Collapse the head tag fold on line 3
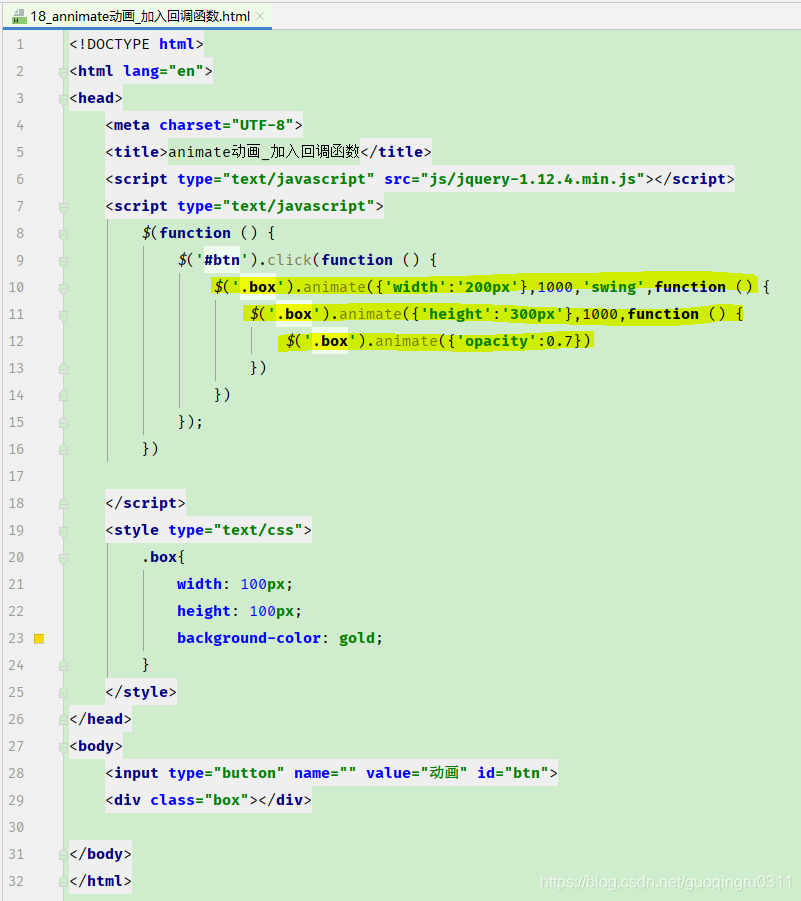 [63, 99]
